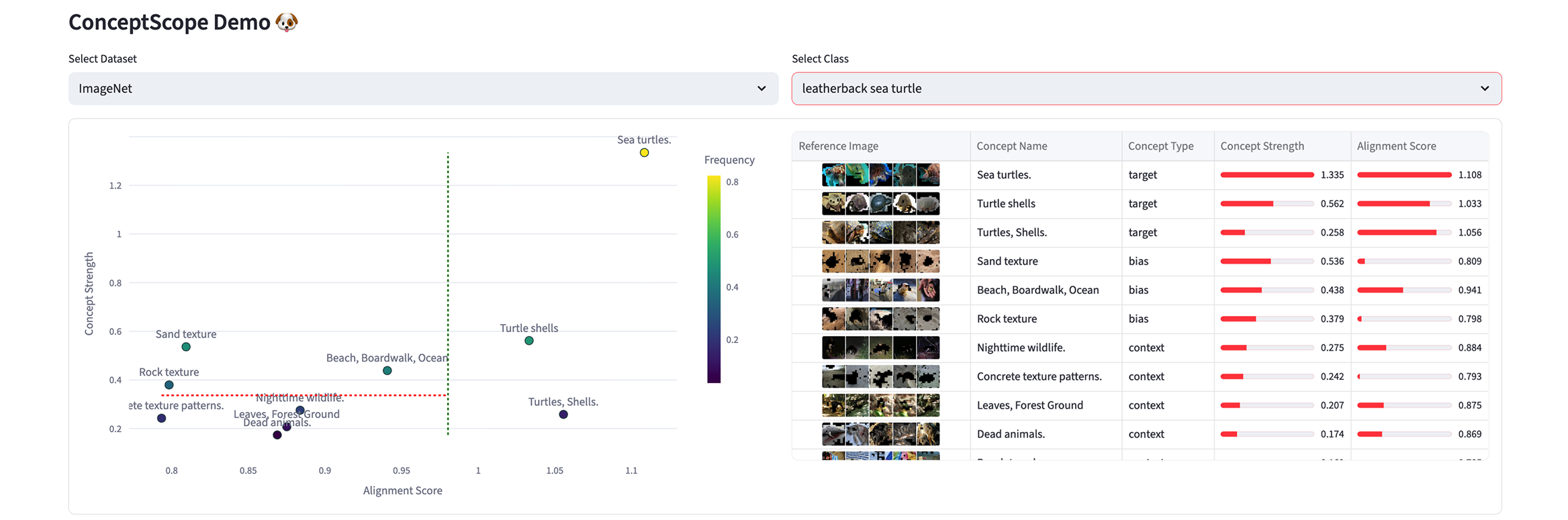The height and width of the screenshot is (520, 1568).
Task: Click the Sand texture point in scatter plot
Action: pyautogui.click(x=186, y=347)
